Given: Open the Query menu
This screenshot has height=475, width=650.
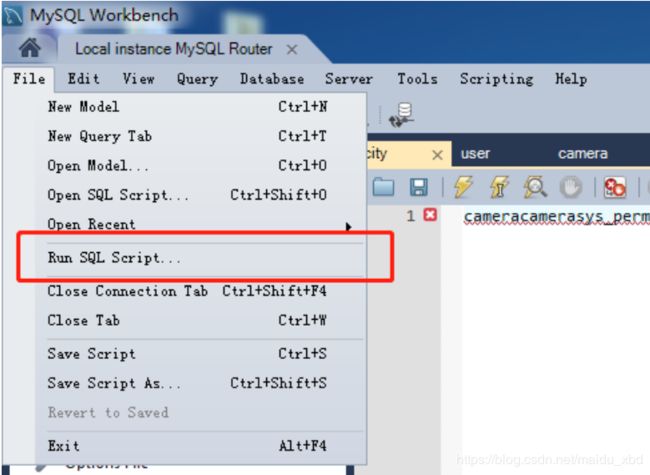Looking at the screenshot, I should point(197,79).
